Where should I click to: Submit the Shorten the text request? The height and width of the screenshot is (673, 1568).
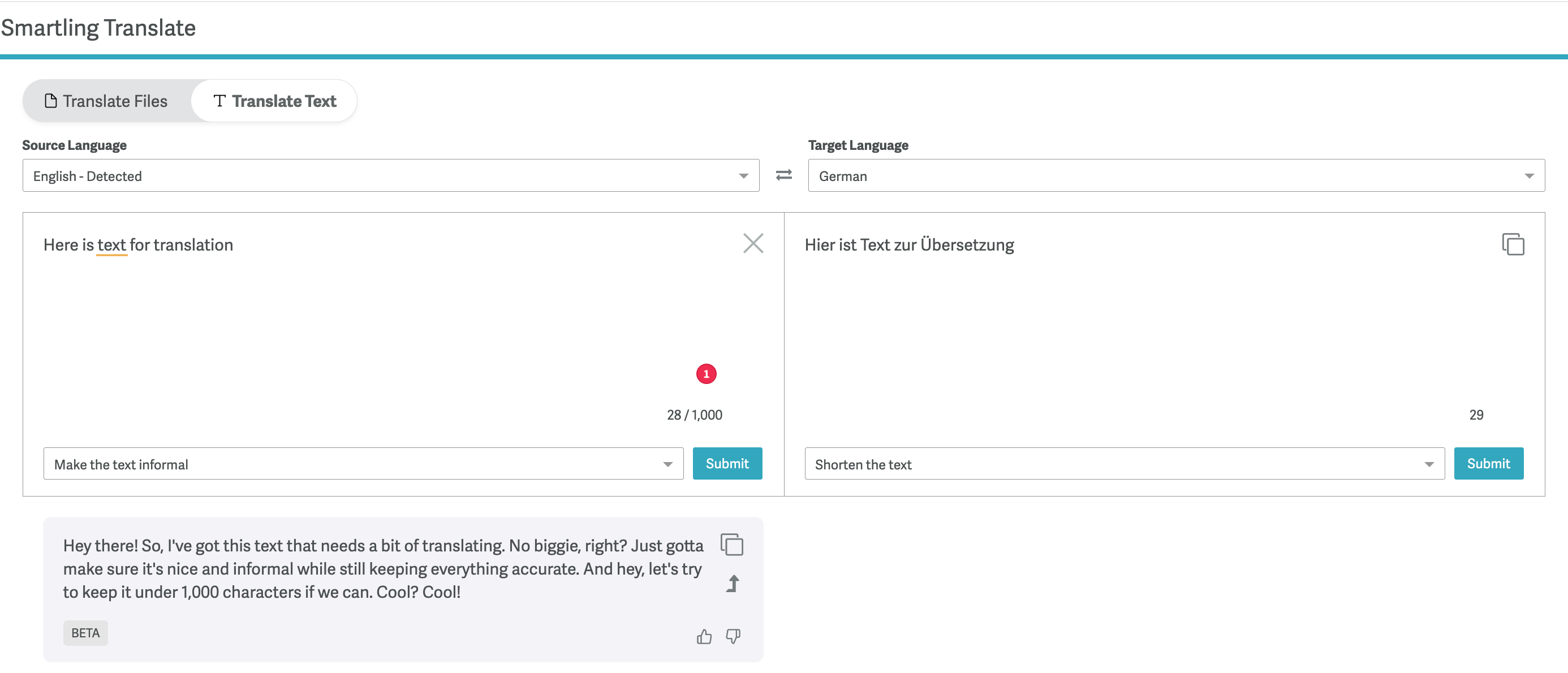tap(1488, 464)
